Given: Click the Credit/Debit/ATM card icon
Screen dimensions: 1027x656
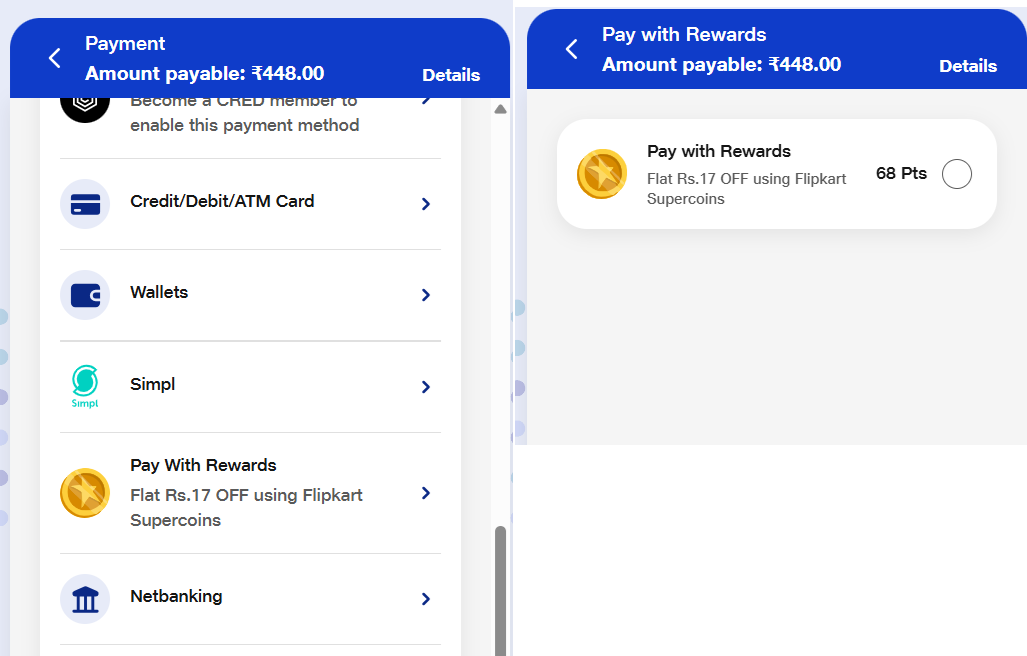Looking at the screenshot, I should [x=85, y=204].
